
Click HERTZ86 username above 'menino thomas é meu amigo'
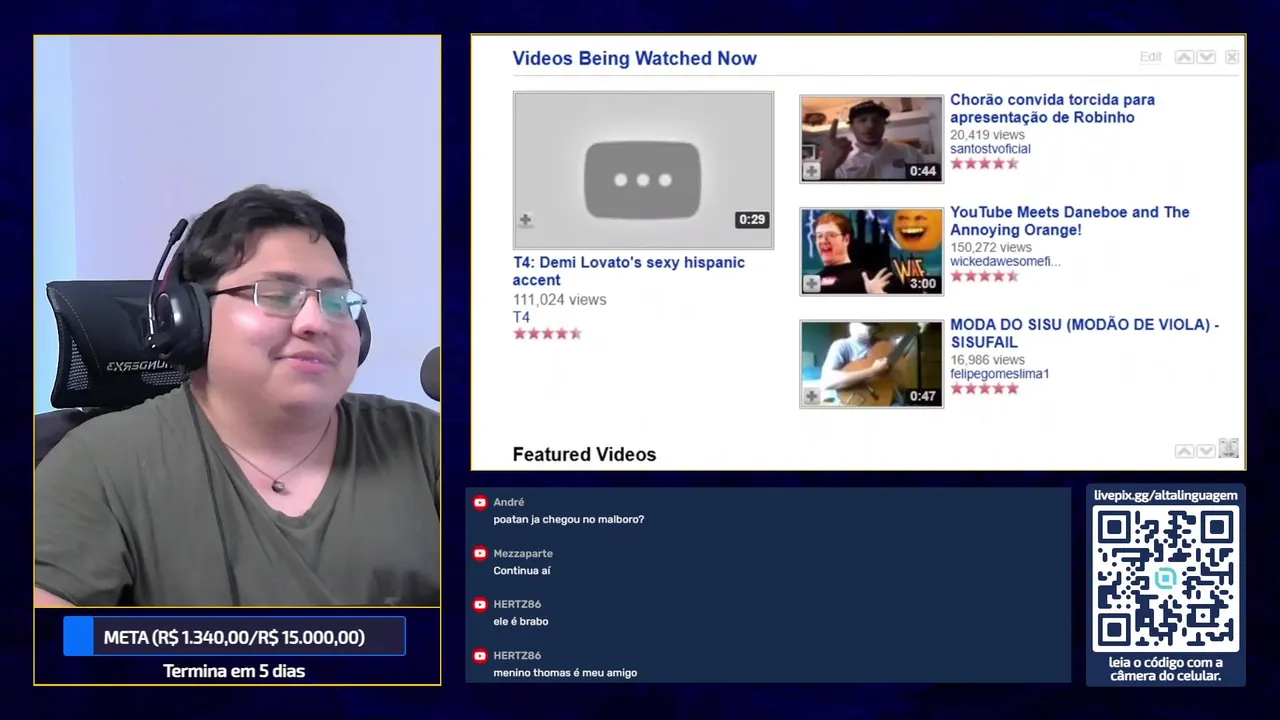517,655
